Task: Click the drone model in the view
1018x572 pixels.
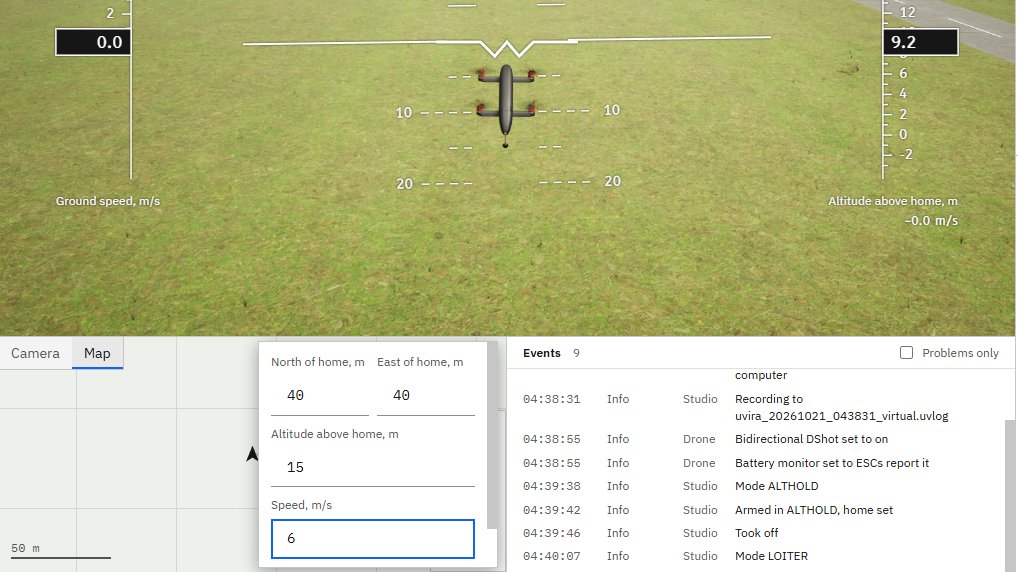Action: pos(506,106)
